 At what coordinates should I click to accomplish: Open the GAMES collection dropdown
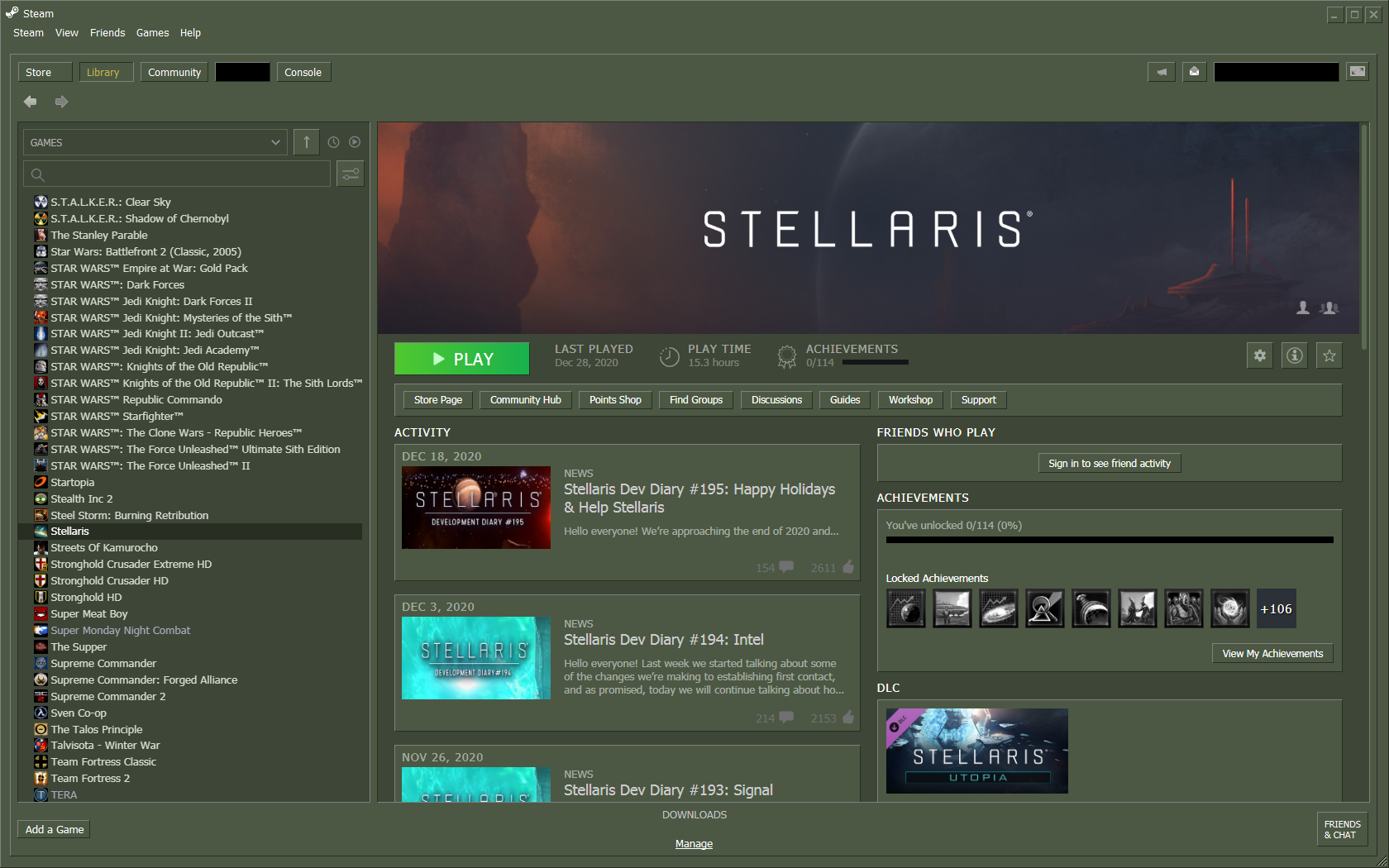click(x=155, y=142)
